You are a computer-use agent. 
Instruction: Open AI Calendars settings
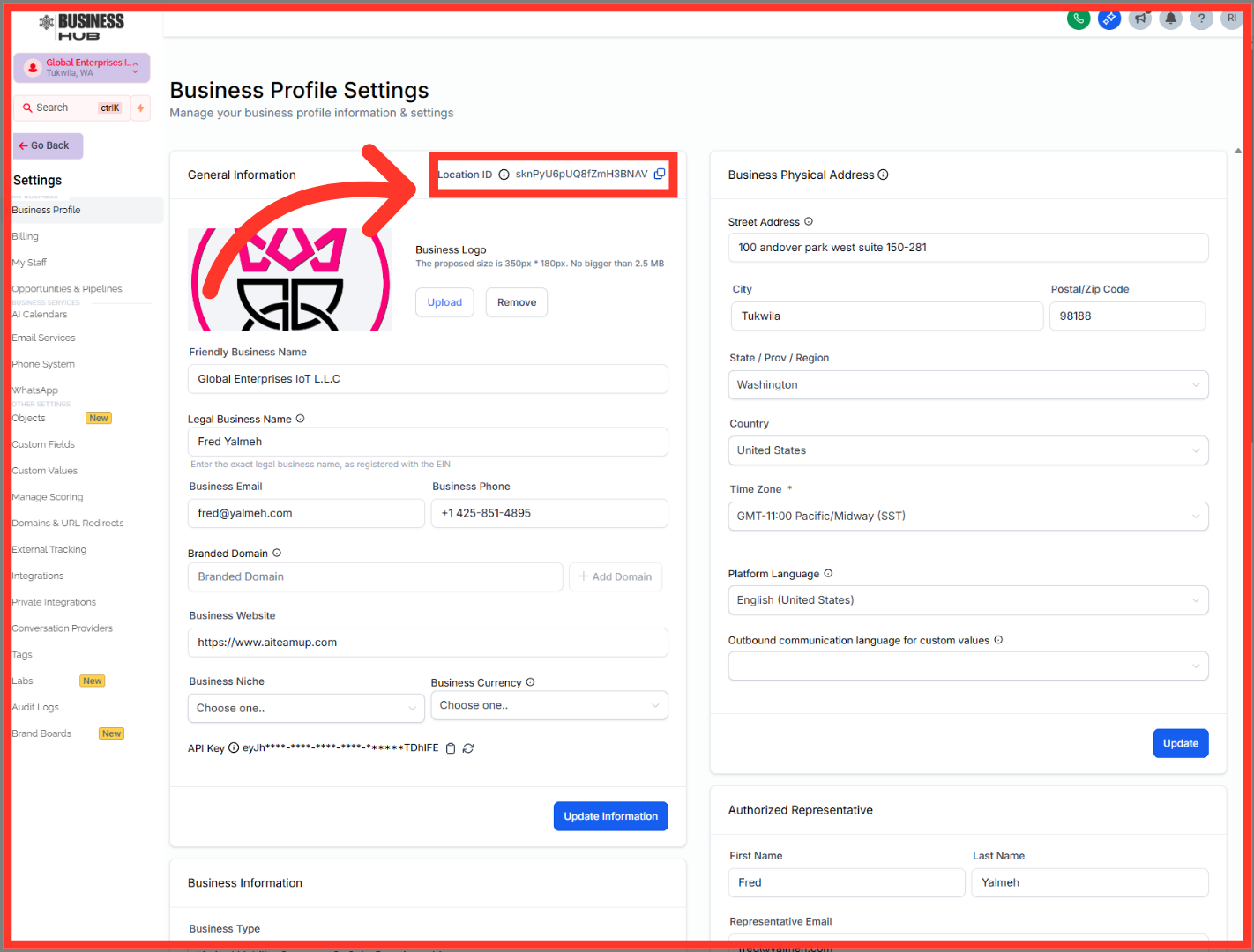click(40, 315)
